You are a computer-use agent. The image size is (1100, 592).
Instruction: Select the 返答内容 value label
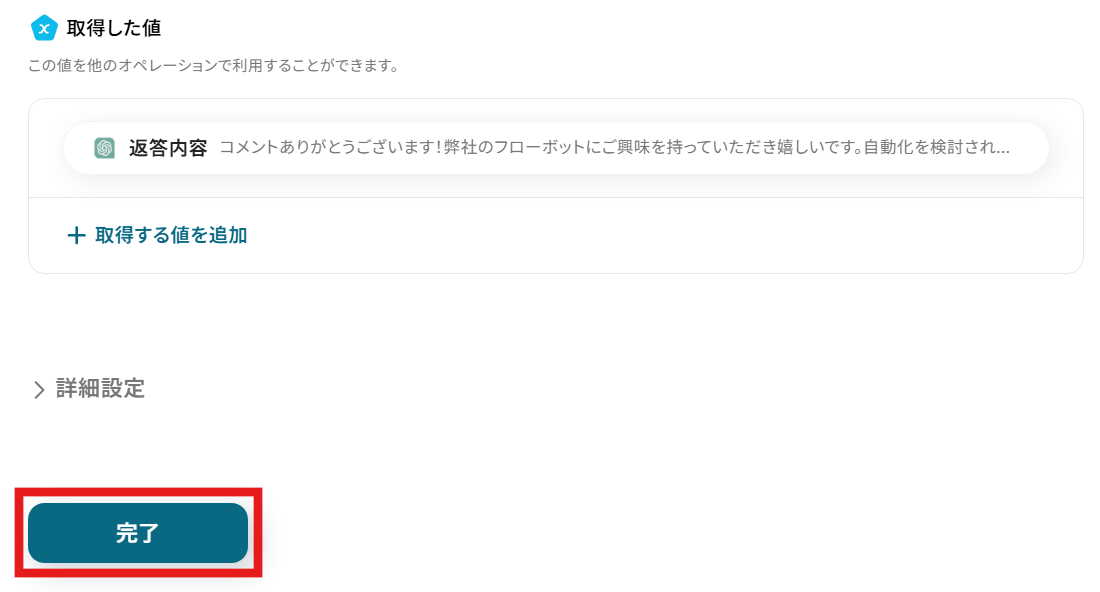click(x=168, y=148)
